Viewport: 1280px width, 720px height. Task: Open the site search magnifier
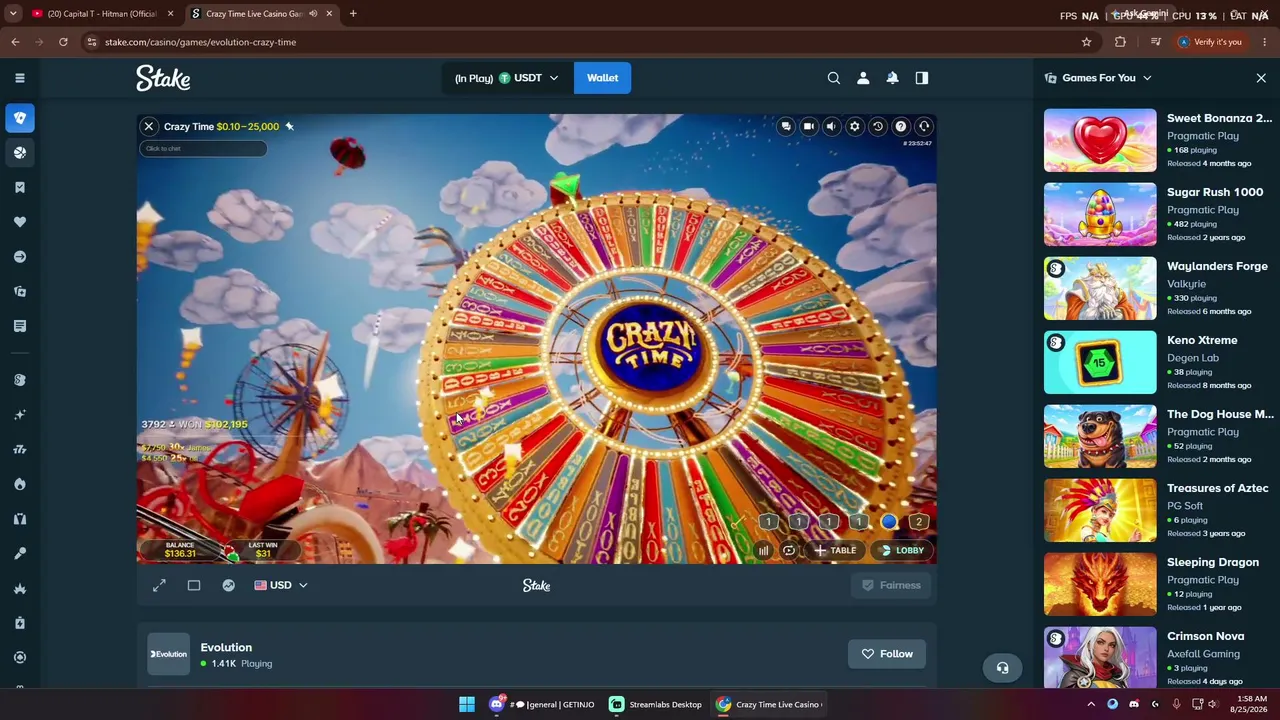point(834,78)
